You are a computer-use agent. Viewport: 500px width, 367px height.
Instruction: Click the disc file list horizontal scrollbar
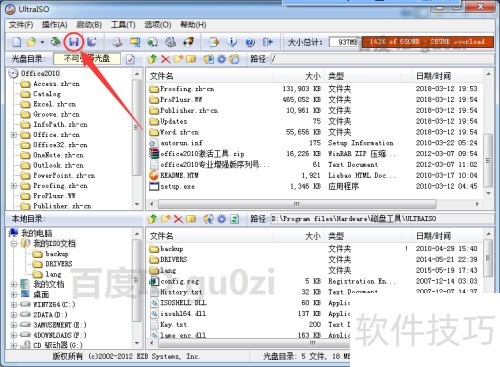coord(297,204)
